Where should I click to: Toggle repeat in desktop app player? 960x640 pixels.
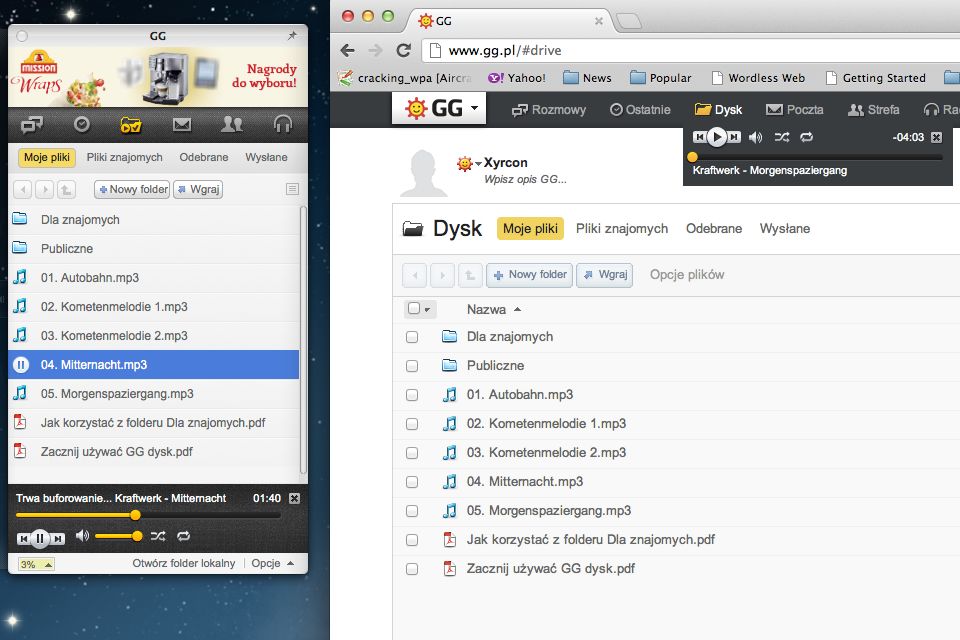point(184,536)
